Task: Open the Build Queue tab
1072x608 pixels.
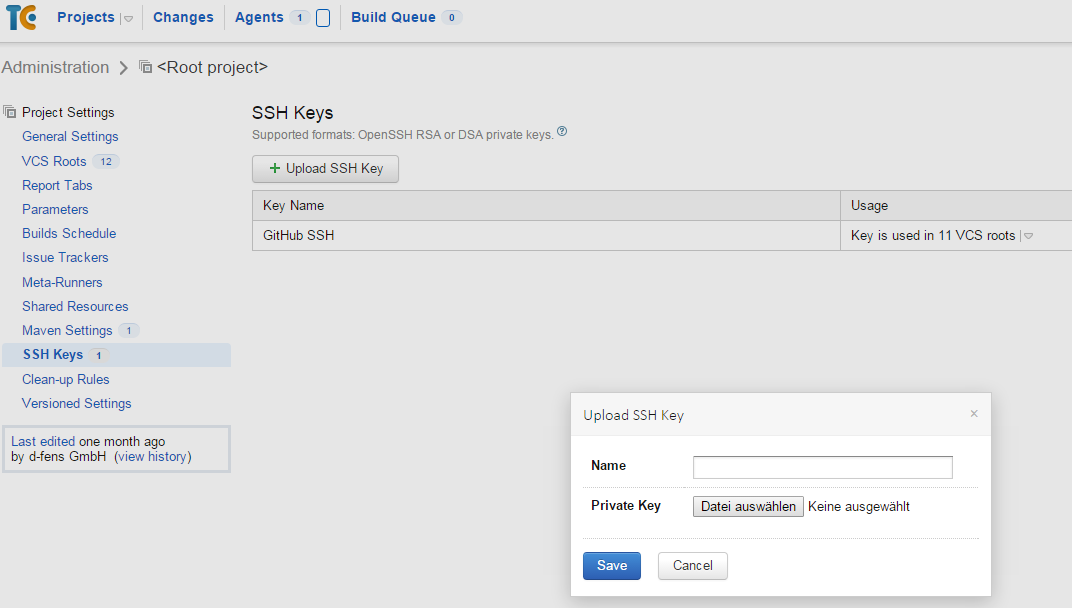Action: tap(393, 17)
